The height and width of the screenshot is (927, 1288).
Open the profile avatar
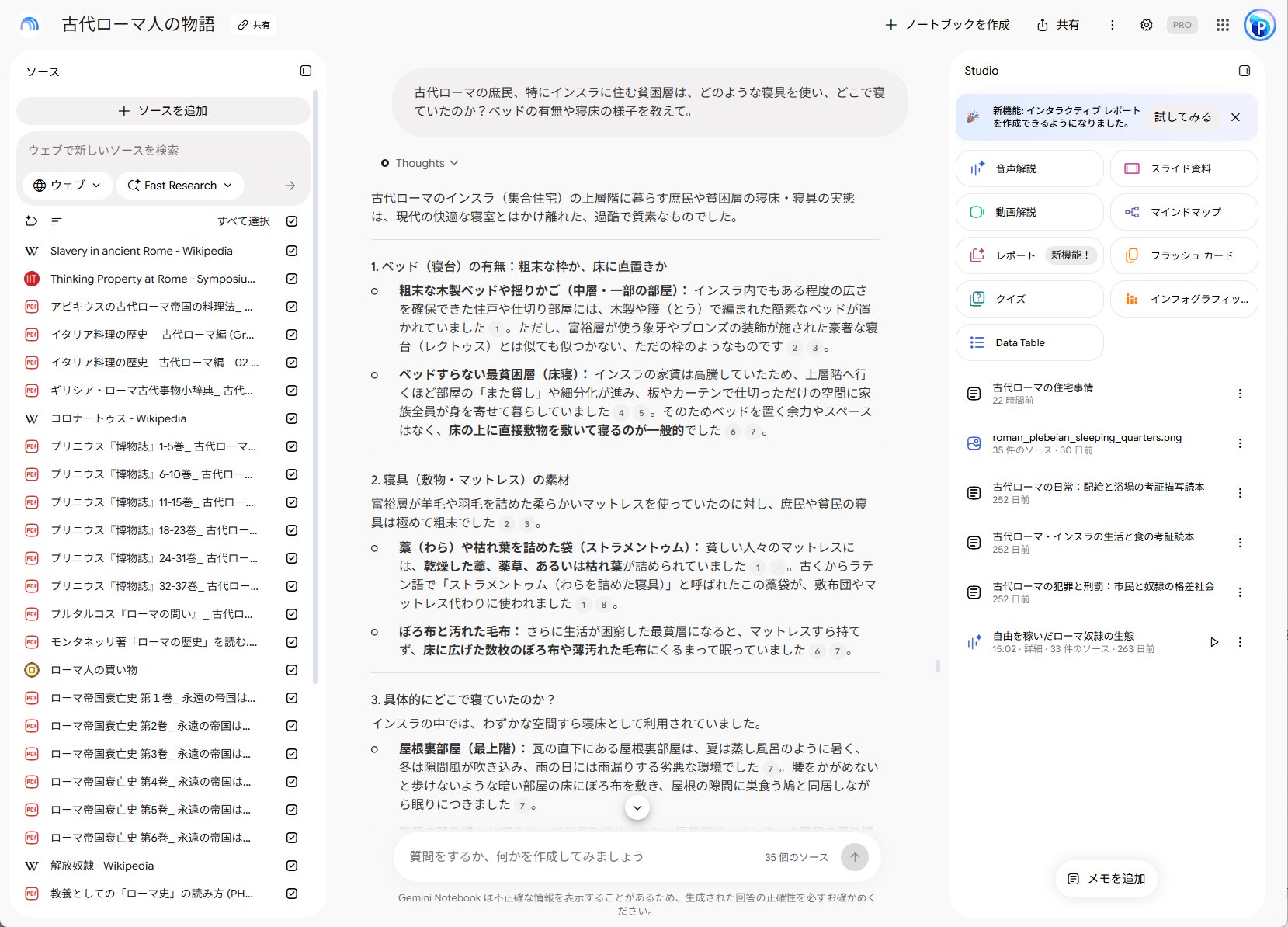[1259, 25]
